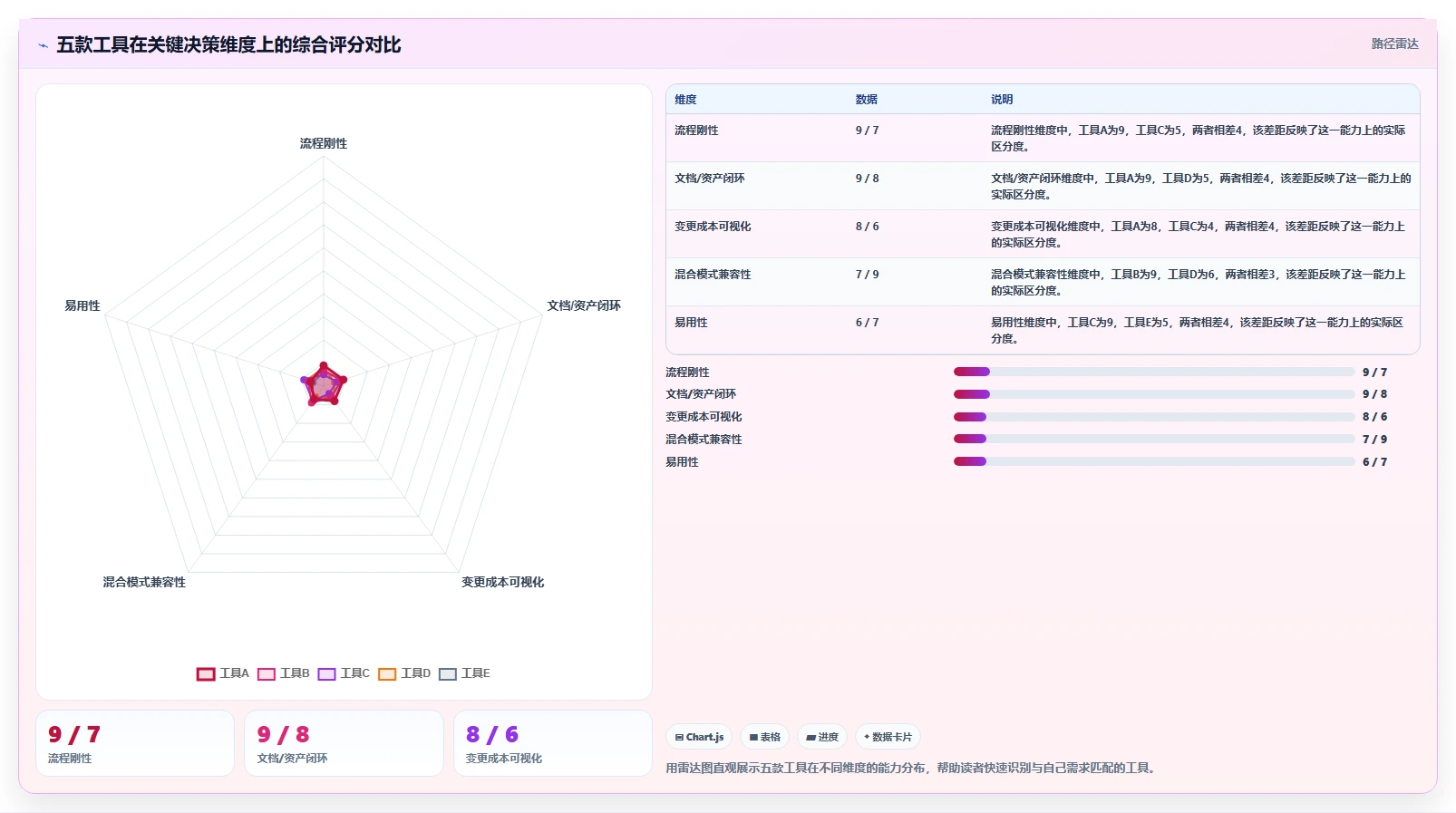Click the 流程刚性 progress bar

[x=1154, y=372]
